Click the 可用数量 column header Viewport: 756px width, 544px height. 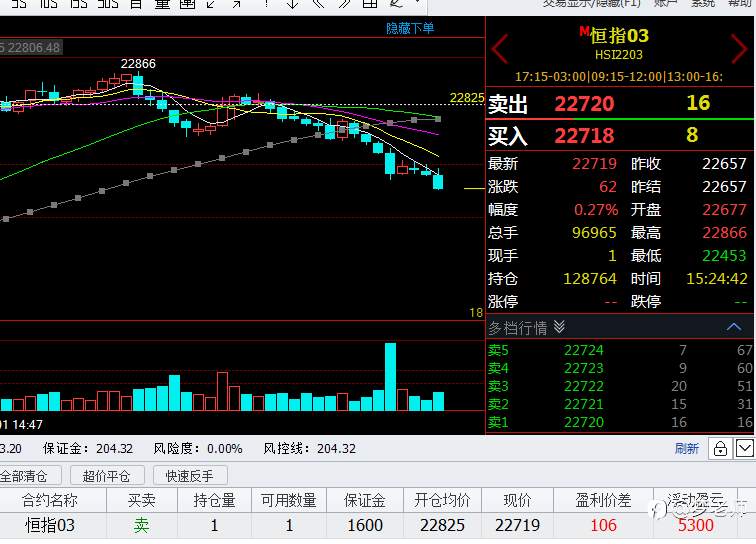click(x=289, y=501)
